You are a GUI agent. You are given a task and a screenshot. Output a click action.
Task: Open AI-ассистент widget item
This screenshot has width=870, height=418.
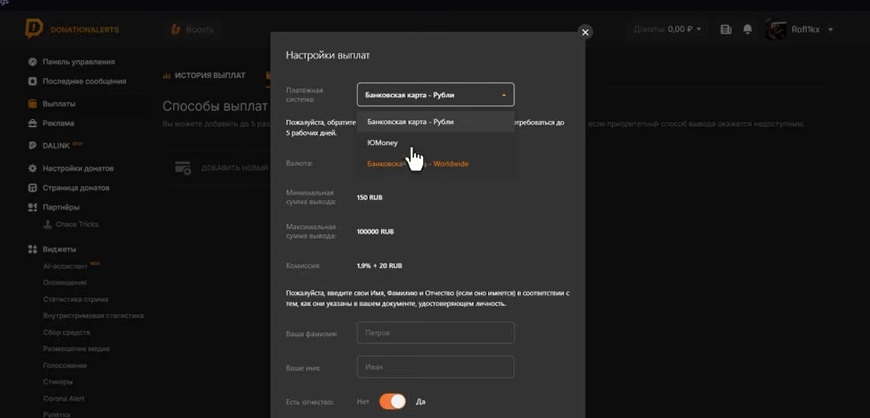click(65, 266)
